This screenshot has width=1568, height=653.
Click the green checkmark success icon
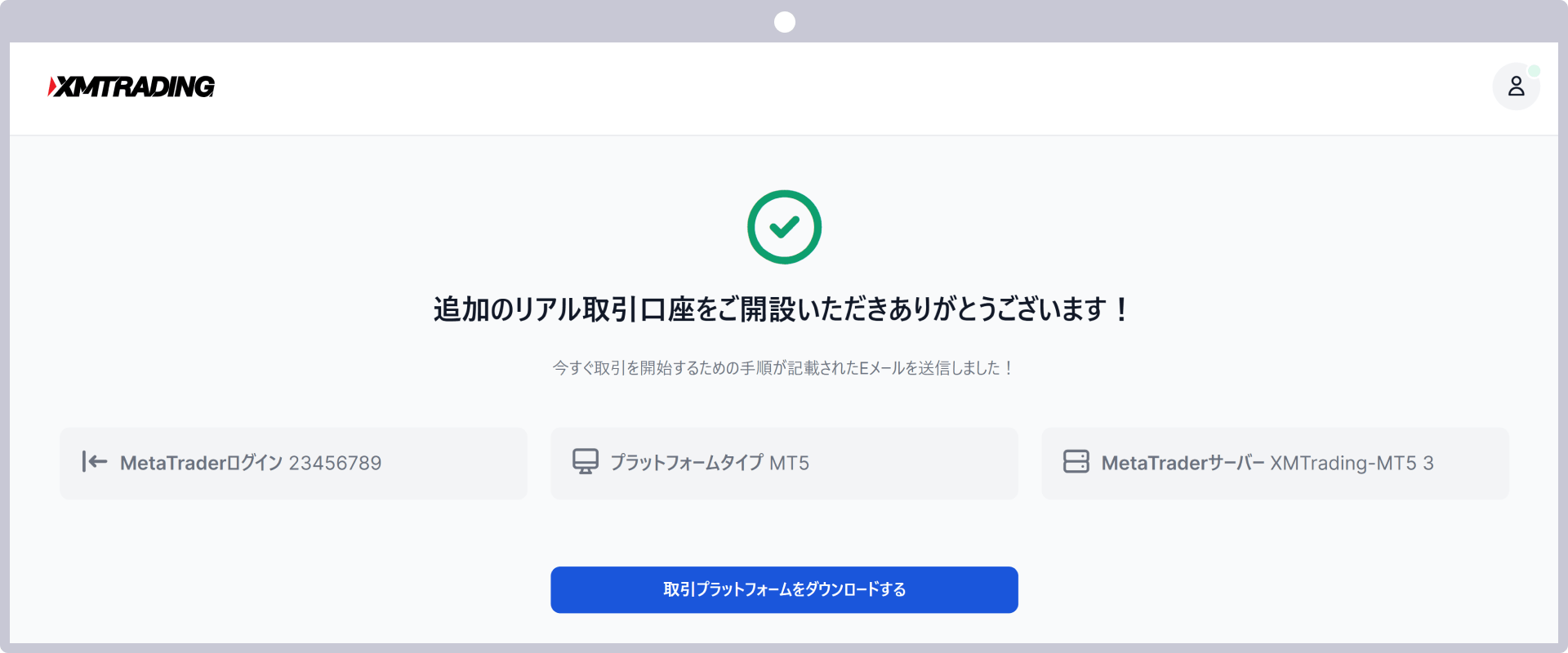784,227
